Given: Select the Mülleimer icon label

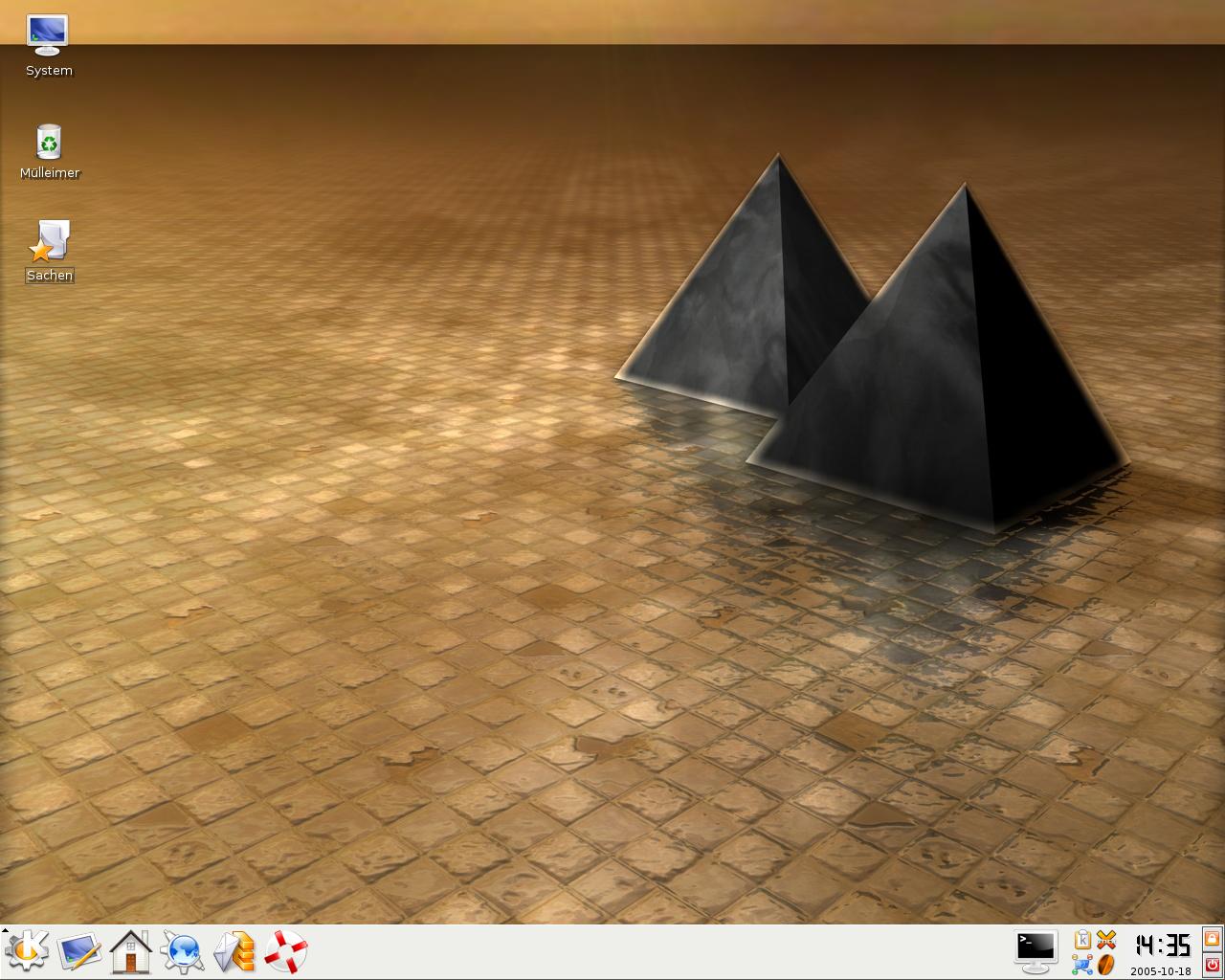Looking at the screenshot, I should pos(50,173).
